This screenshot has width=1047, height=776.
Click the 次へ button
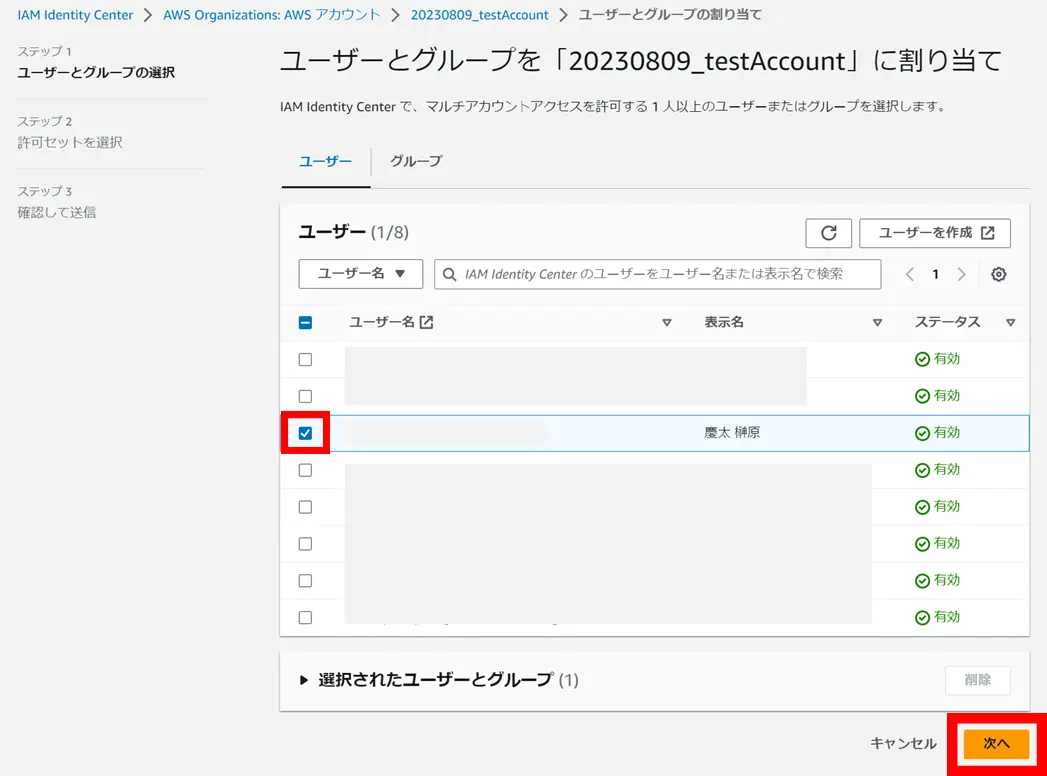click(x=996, y=743)
